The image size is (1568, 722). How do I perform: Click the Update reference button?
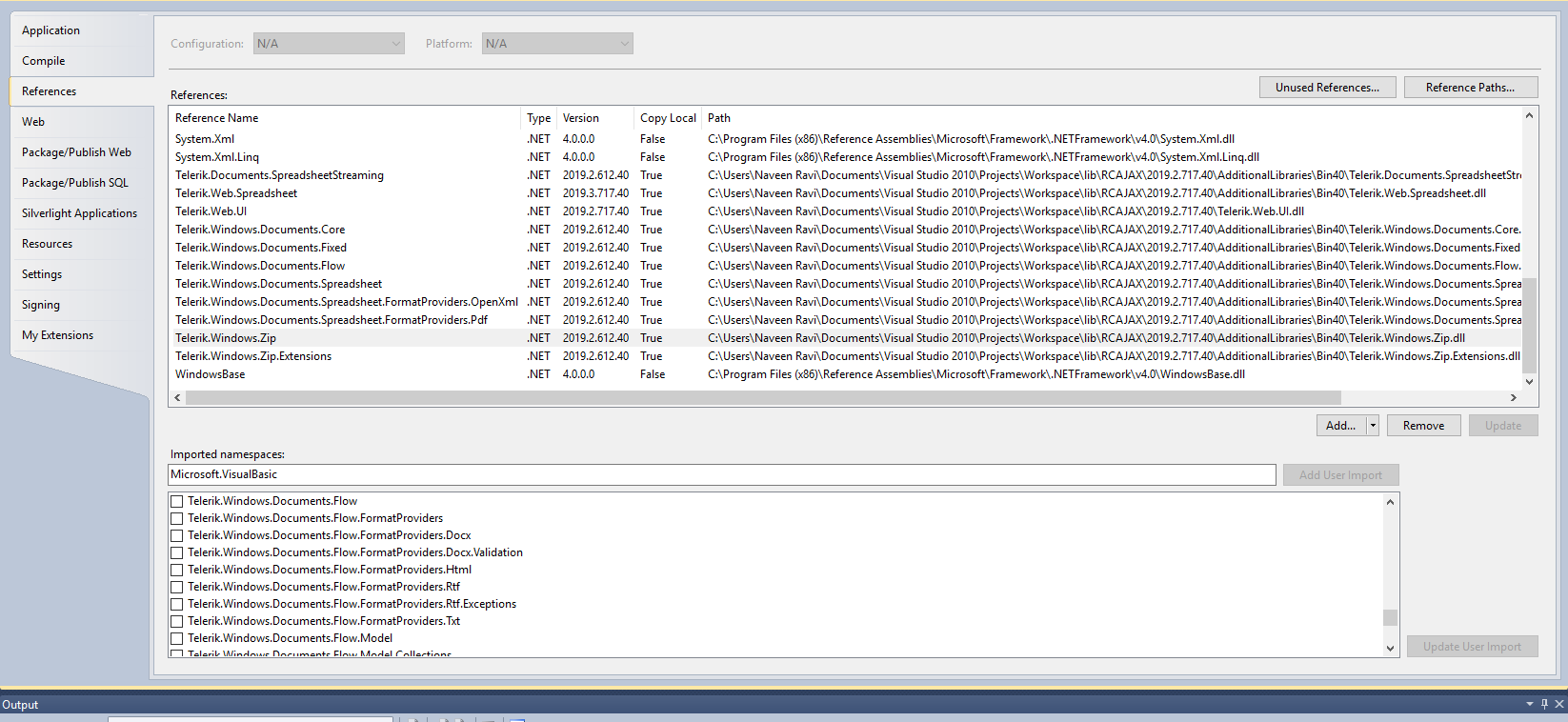(1503, 426)
